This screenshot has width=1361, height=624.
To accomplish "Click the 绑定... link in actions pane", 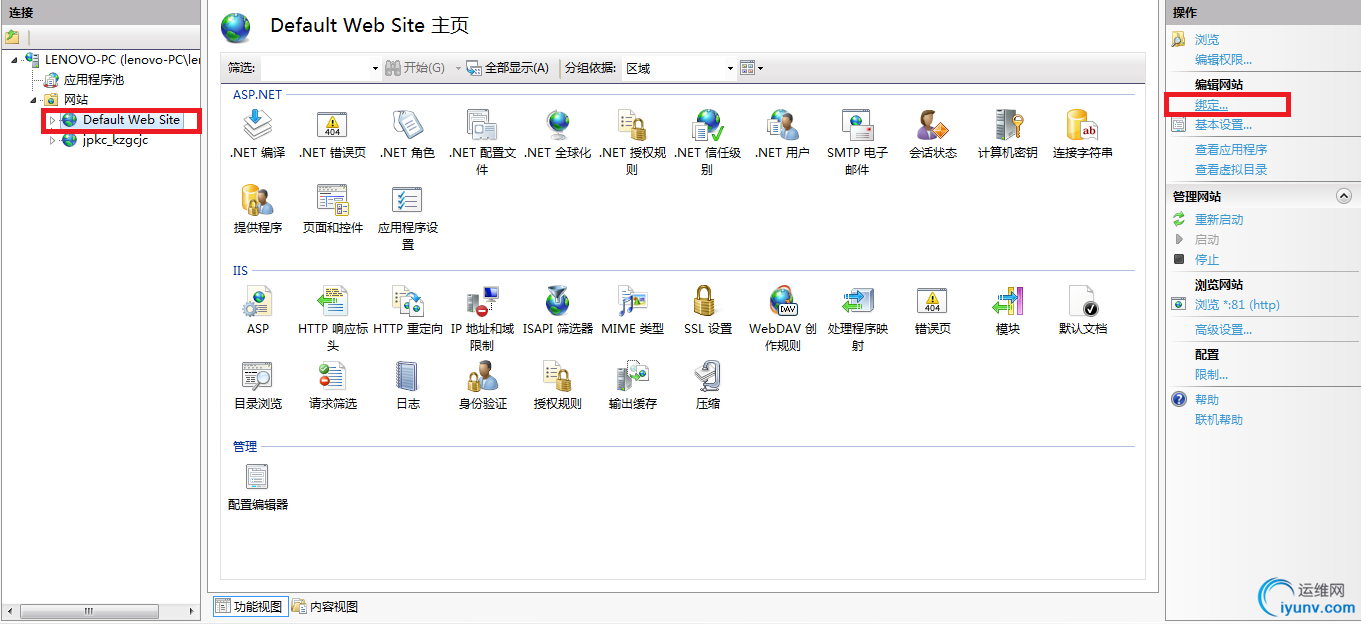I will point(1211,105).
